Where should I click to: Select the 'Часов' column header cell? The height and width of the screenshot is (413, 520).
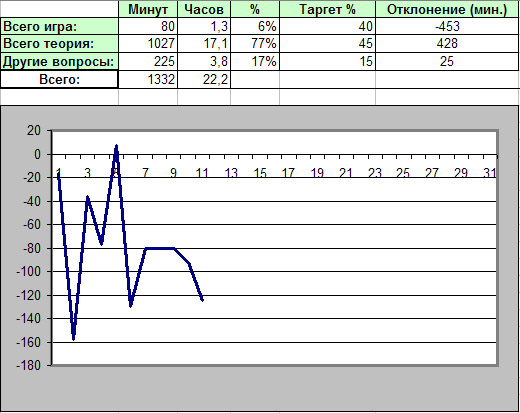[x=204, y=9]
